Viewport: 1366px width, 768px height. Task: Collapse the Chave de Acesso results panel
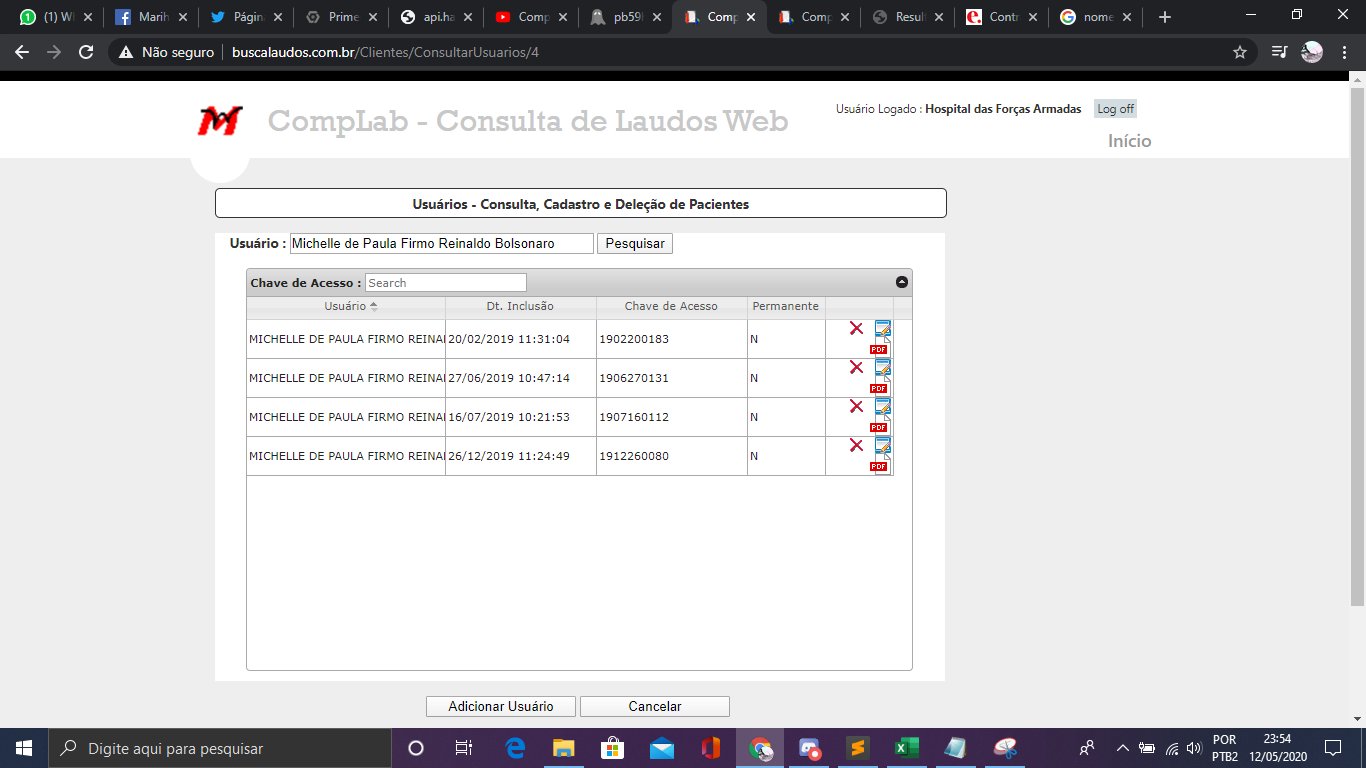(902, 283)
